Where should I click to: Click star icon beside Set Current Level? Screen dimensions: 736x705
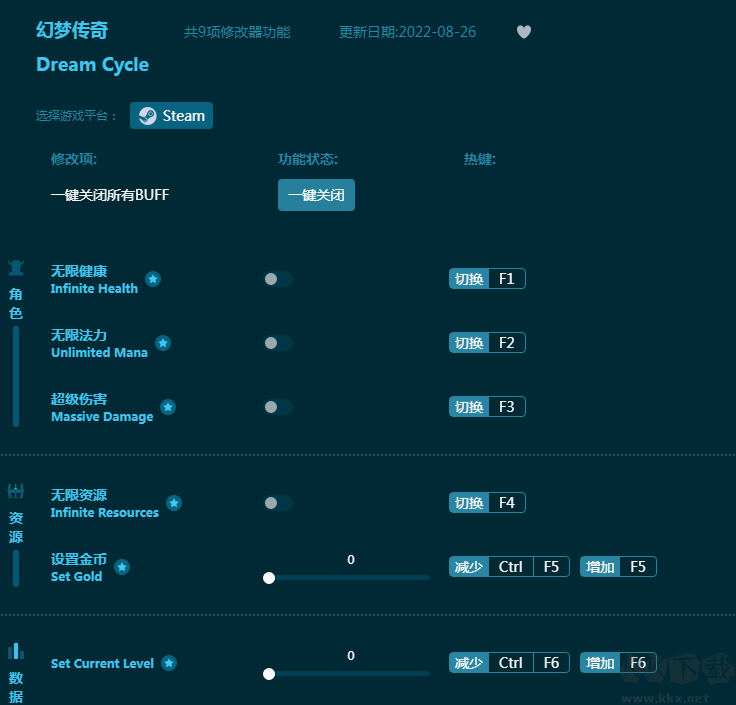[169, 663]
